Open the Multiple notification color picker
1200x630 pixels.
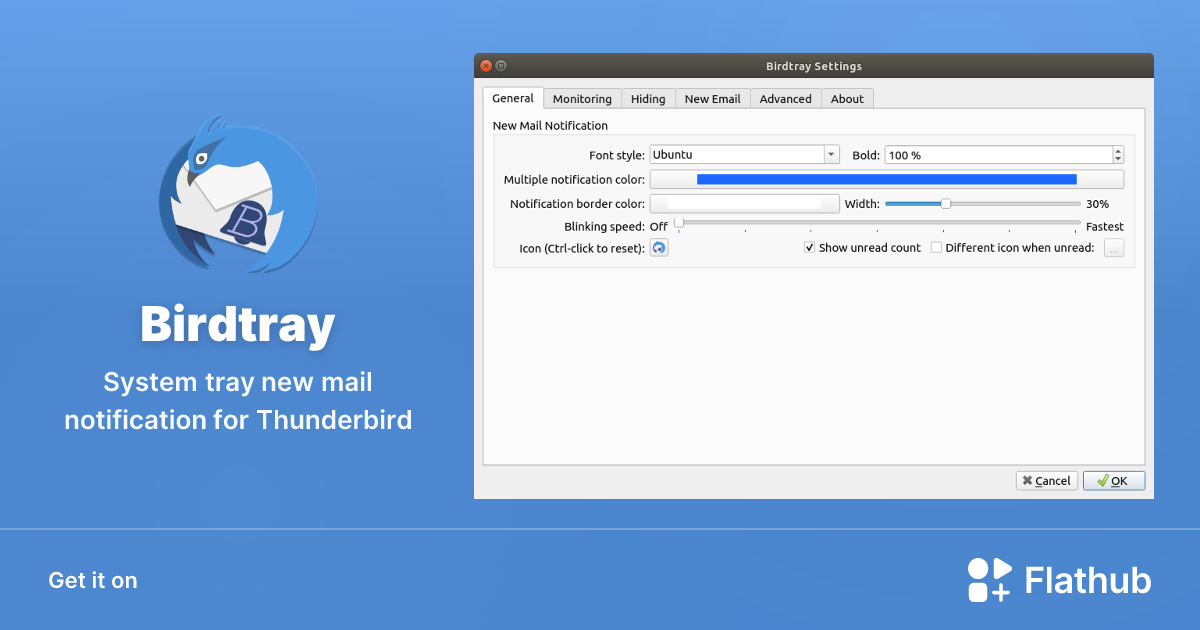click(886, 179)
